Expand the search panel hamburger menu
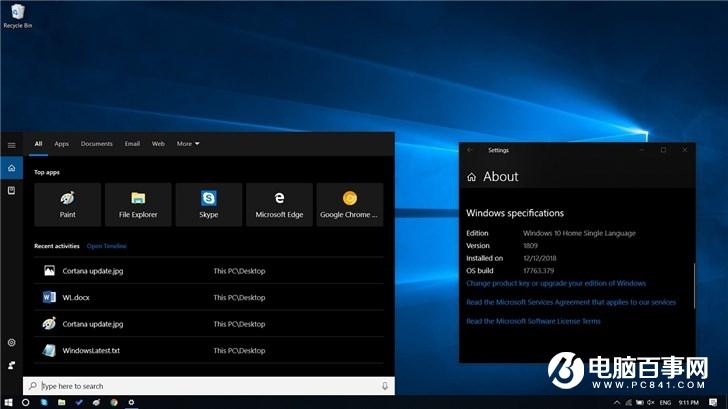Viewport: 728px width, 409px height. 12,145
